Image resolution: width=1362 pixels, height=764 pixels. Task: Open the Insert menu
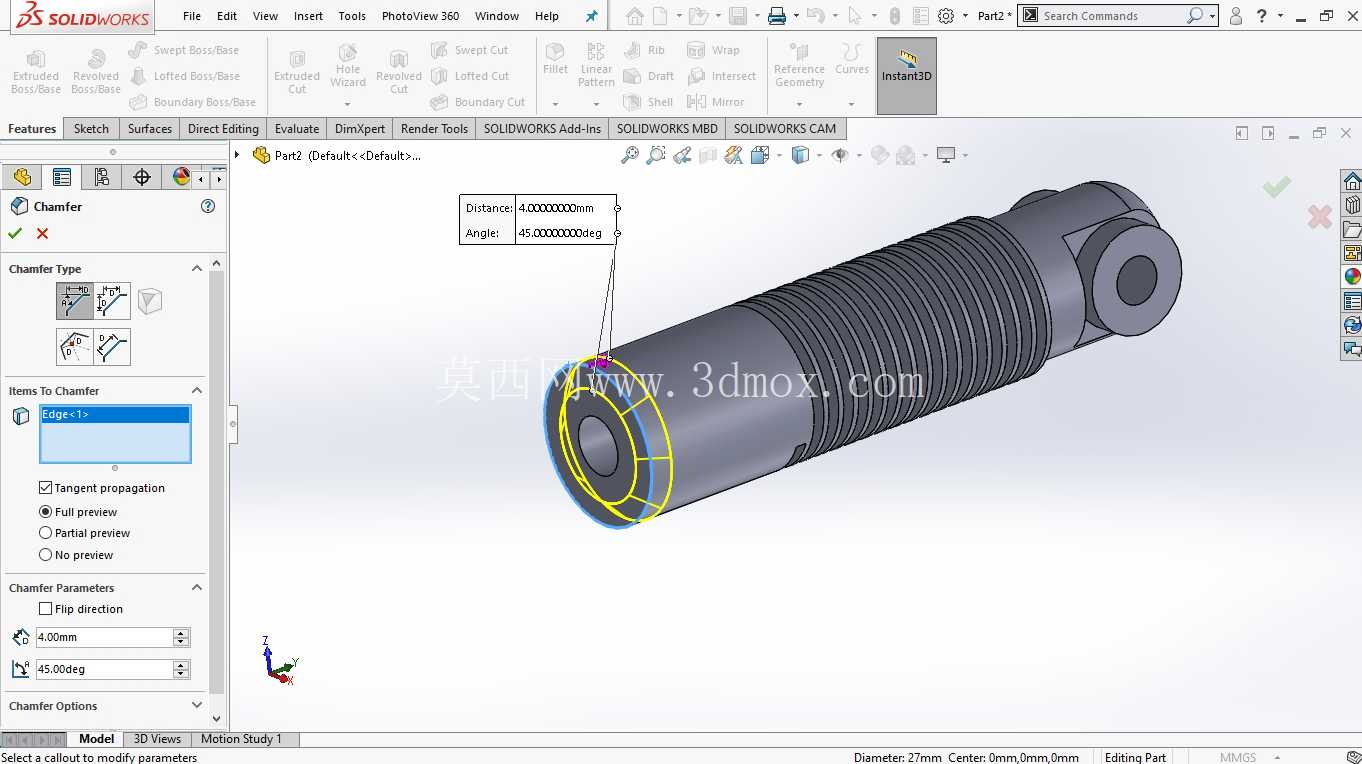[308, 16]
